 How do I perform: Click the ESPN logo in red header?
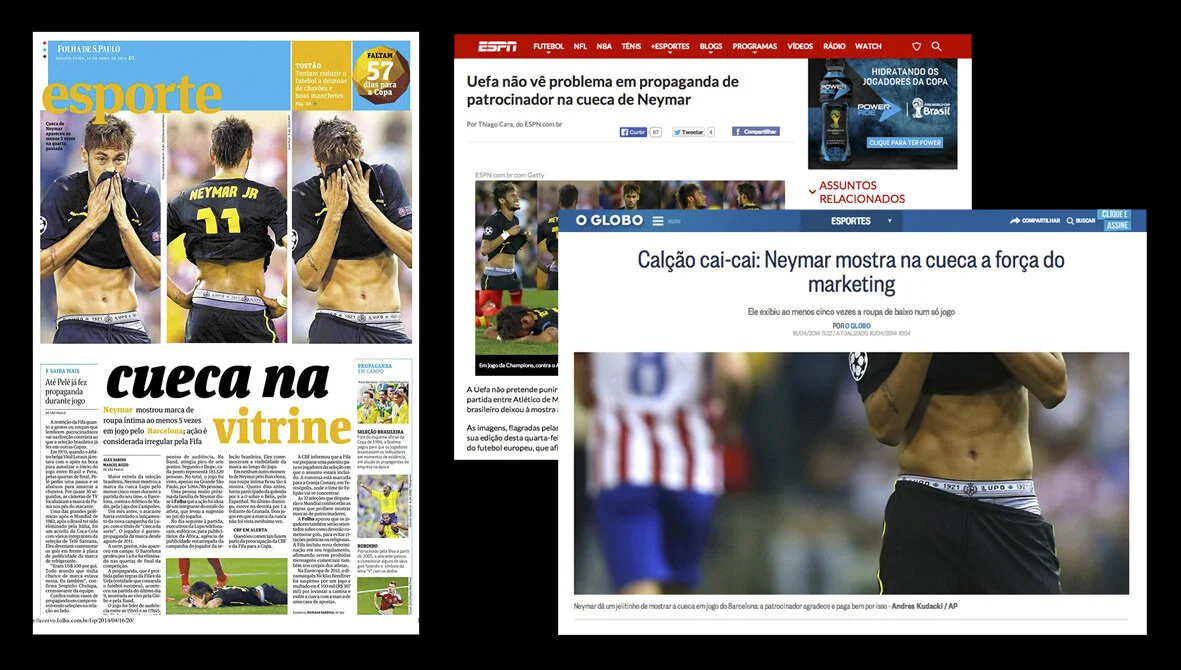tap(497, 47)
